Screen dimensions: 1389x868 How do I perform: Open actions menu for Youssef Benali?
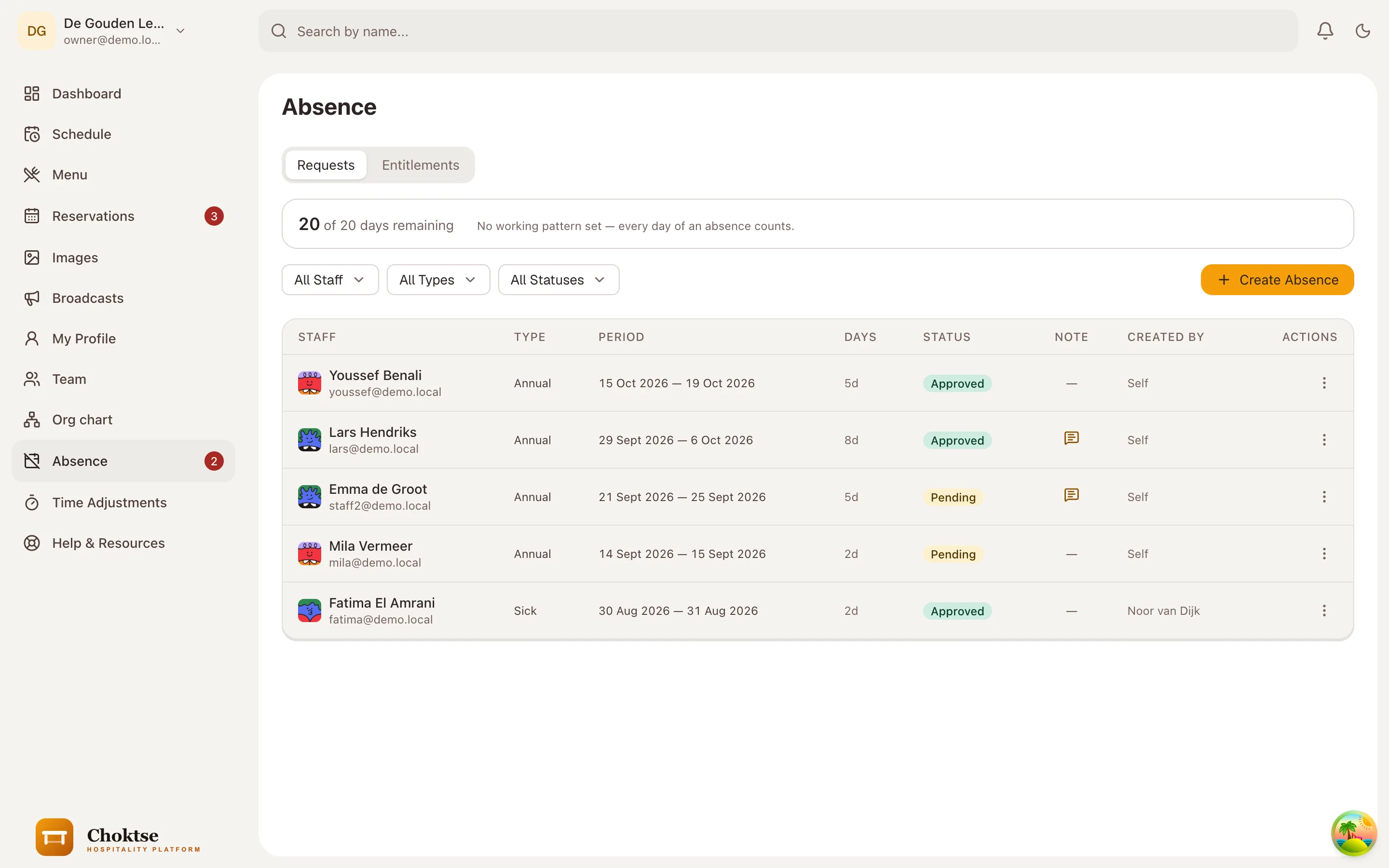click(x=1324, y=383)
